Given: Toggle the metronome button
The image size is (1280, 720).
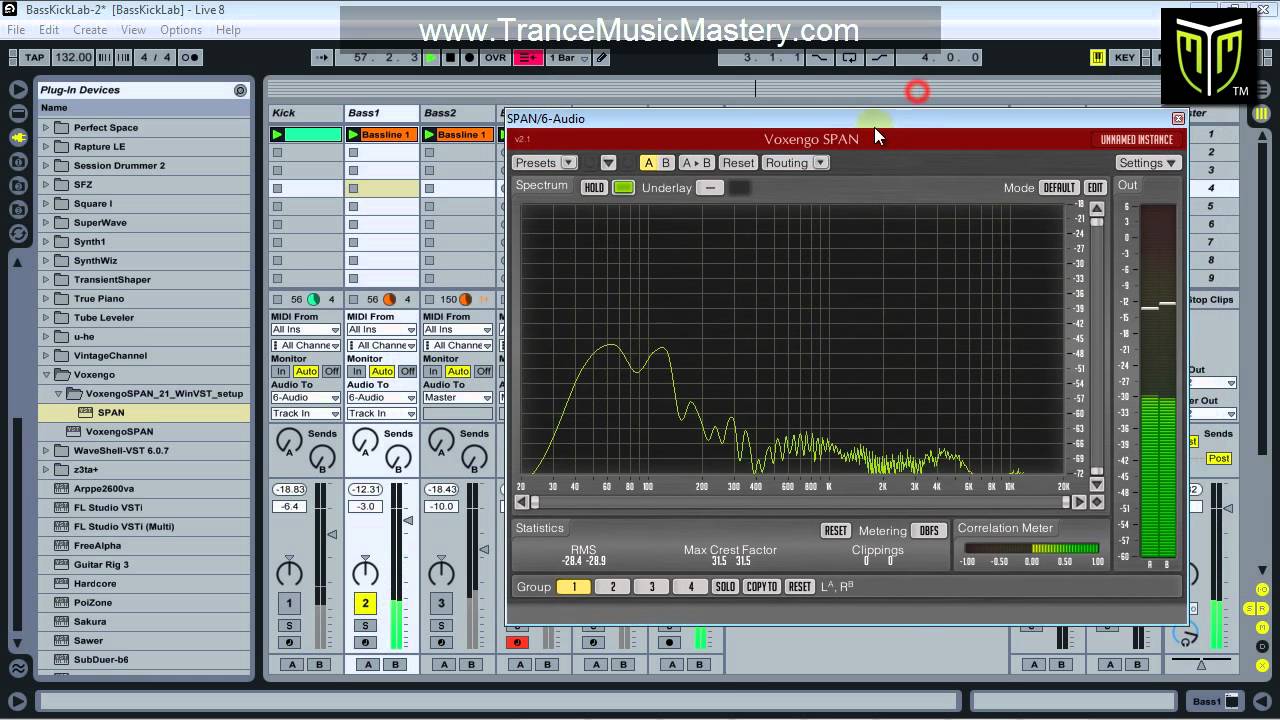Looking at the screenshot, I should pos(189,58).
